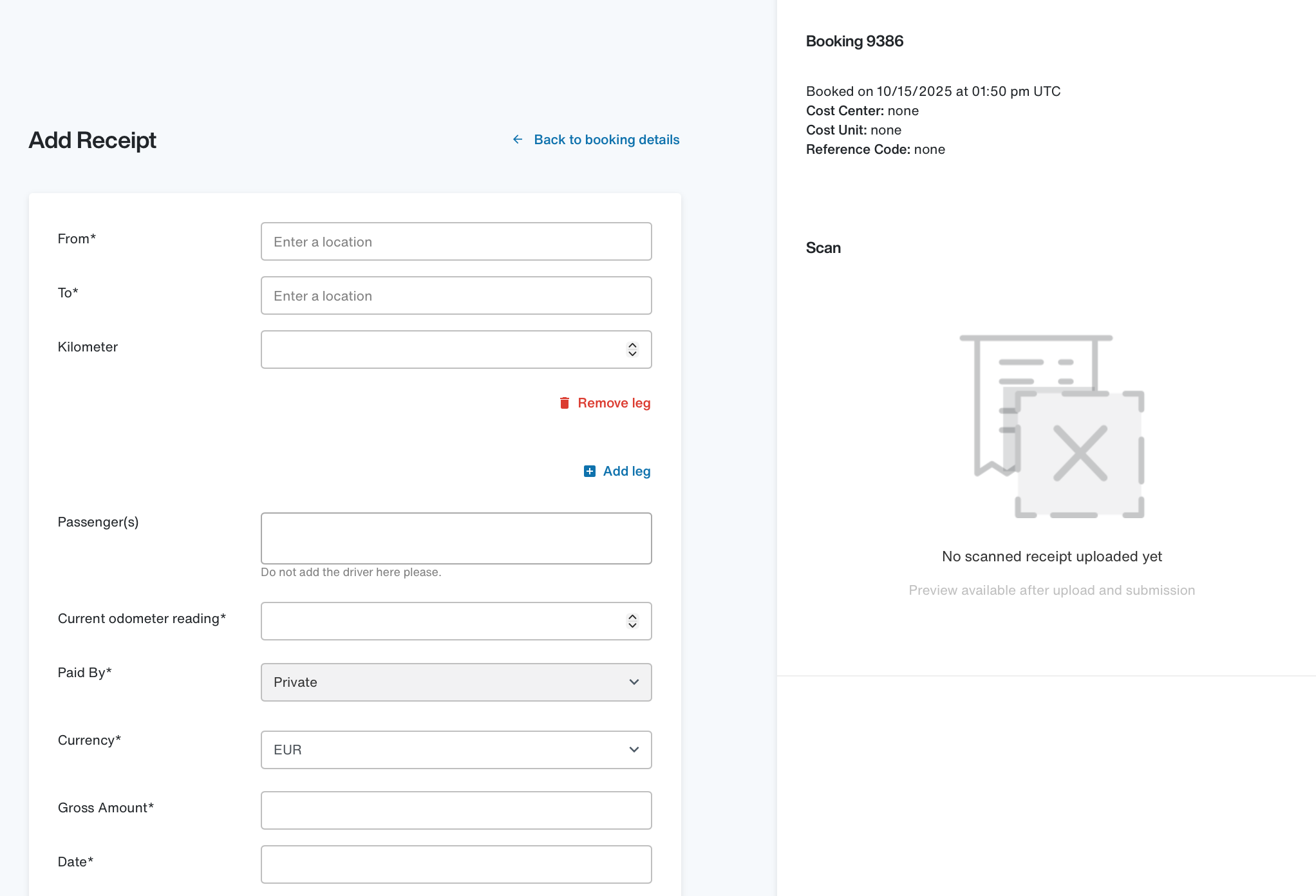Image resolution: width=1316 pixels, height=896 pixels.
Task: Click the Remove leg text
Action: [614, 403]
